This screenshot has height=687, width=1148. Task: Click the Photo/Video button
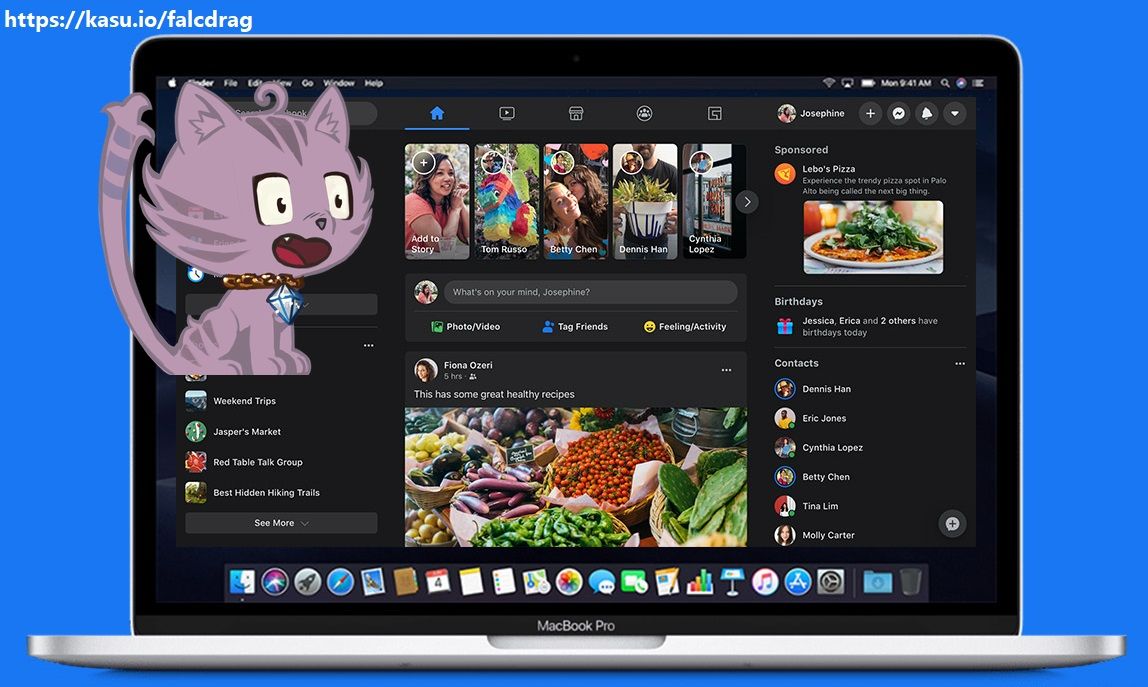pos(466,327)
